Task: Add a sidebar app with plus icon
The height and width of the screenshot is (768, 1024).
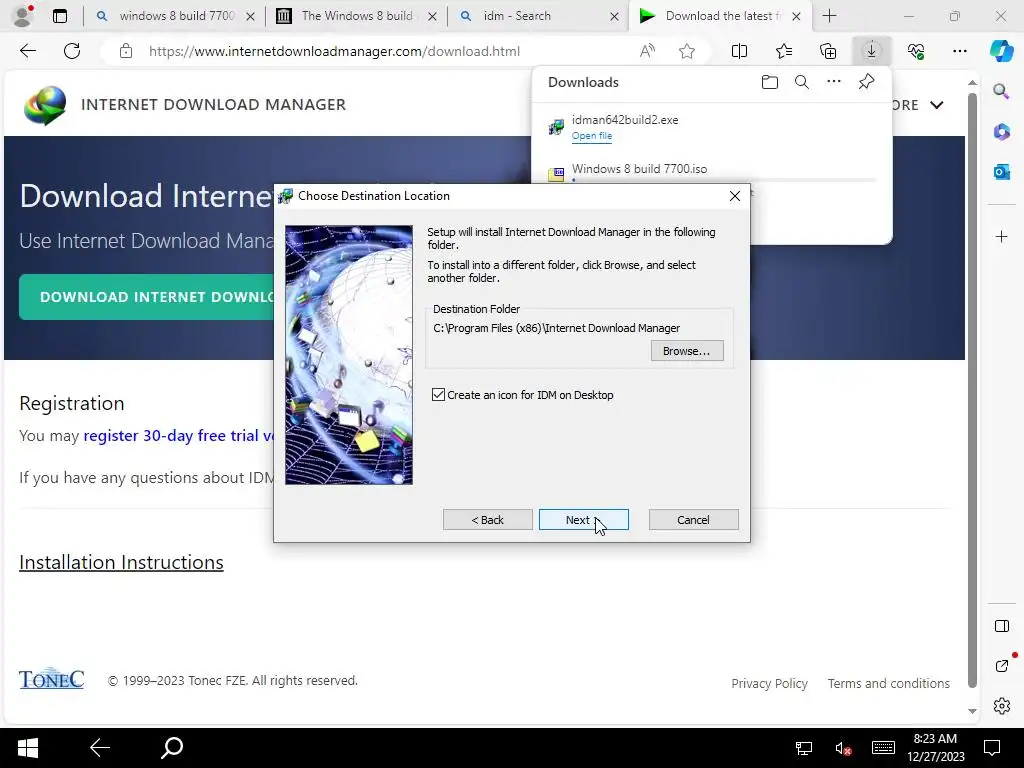Action: tap(1001, 236)
